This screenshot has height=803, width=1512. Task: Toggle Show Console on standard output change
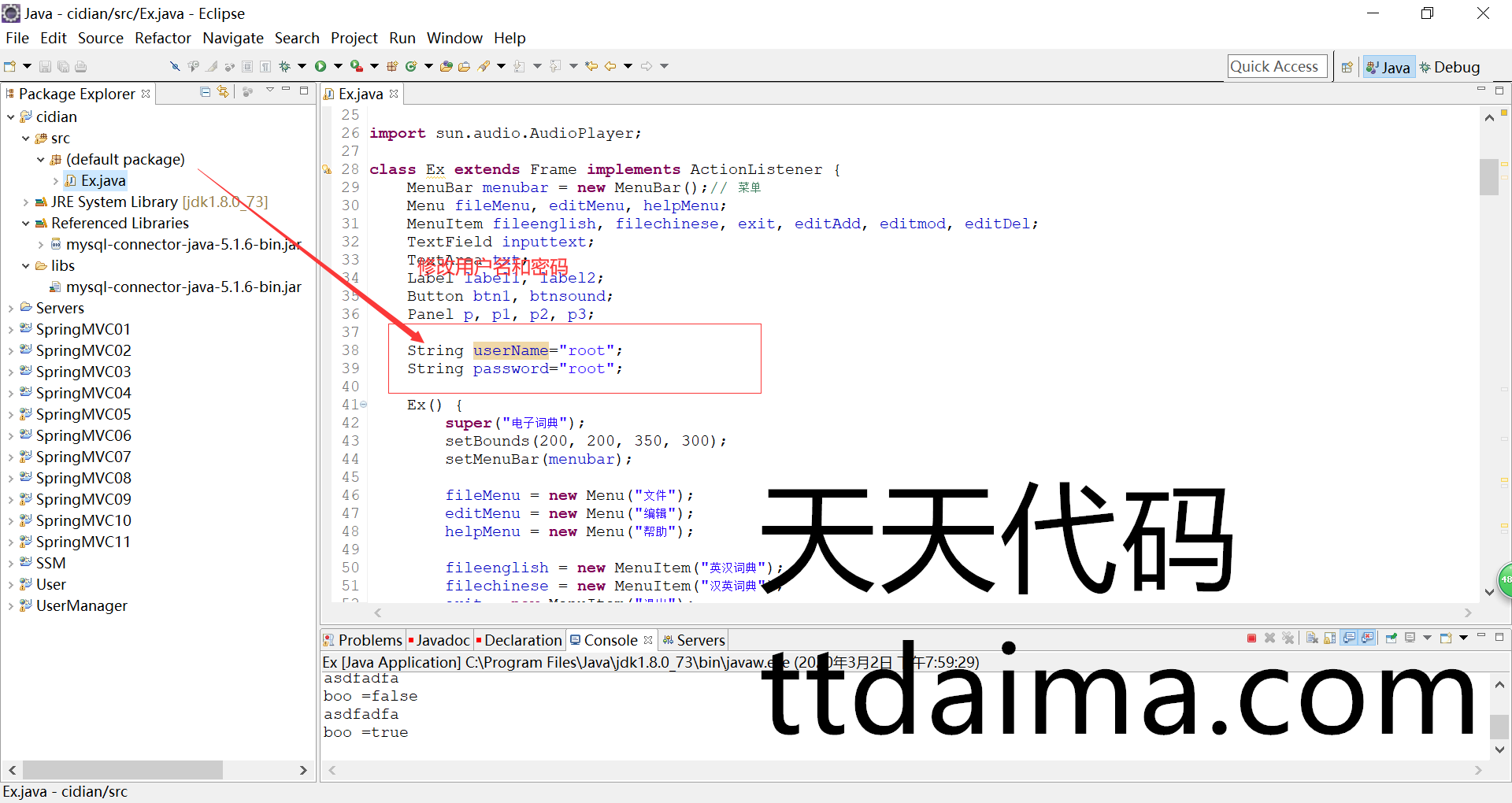point(1349,638)
